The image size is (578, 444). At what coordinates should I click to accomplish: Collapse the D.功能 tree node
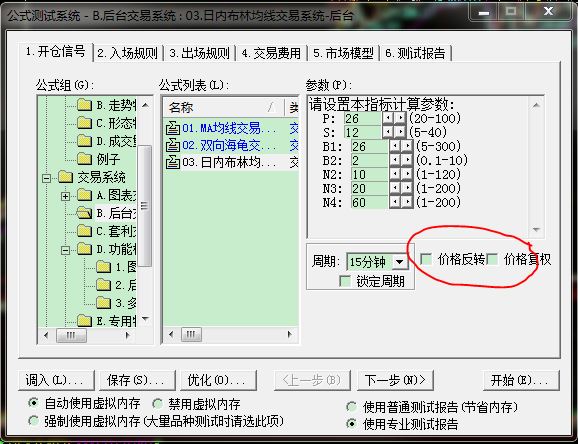click(x=65, y=250)
